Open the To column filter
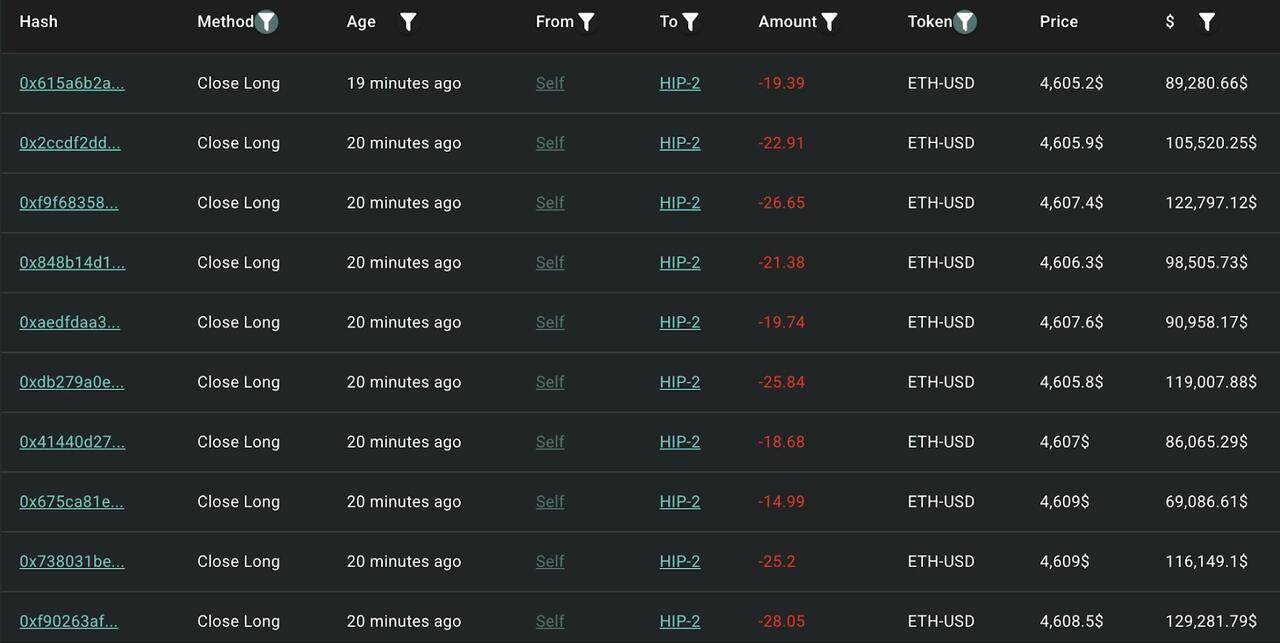 pos(691,21)
